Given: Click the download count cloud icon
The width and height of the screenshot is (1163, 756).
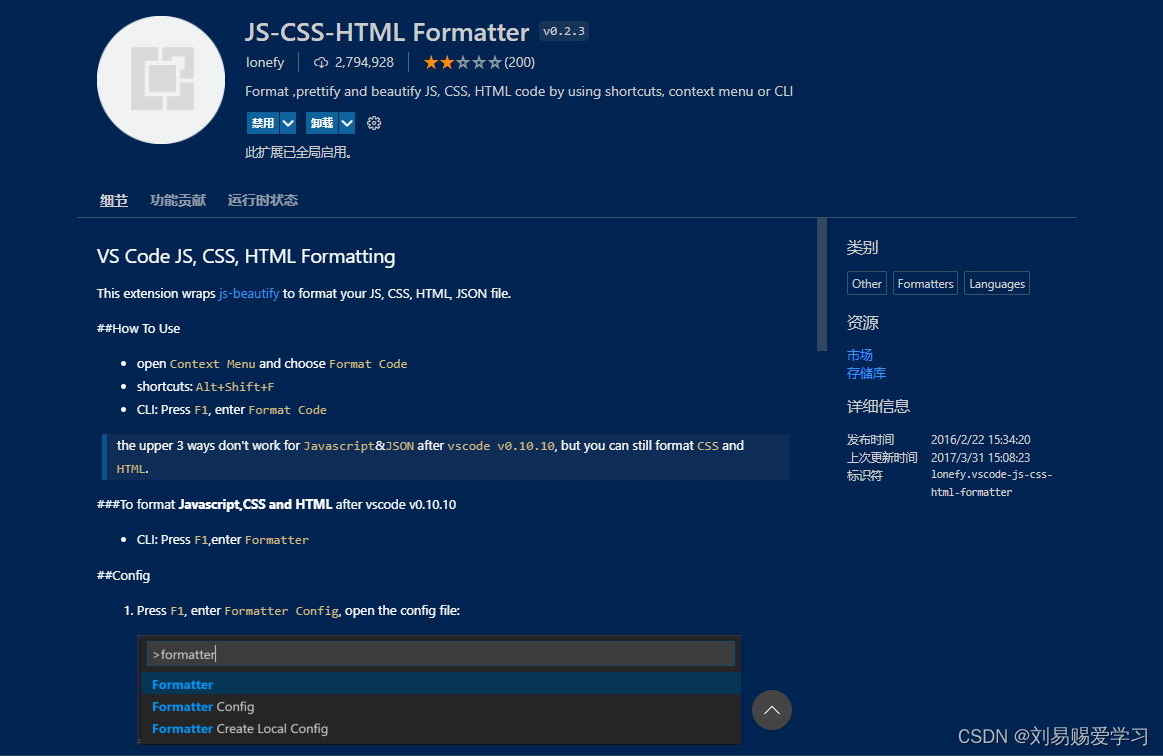Looking at the screenshot, I should pos(321,62).
